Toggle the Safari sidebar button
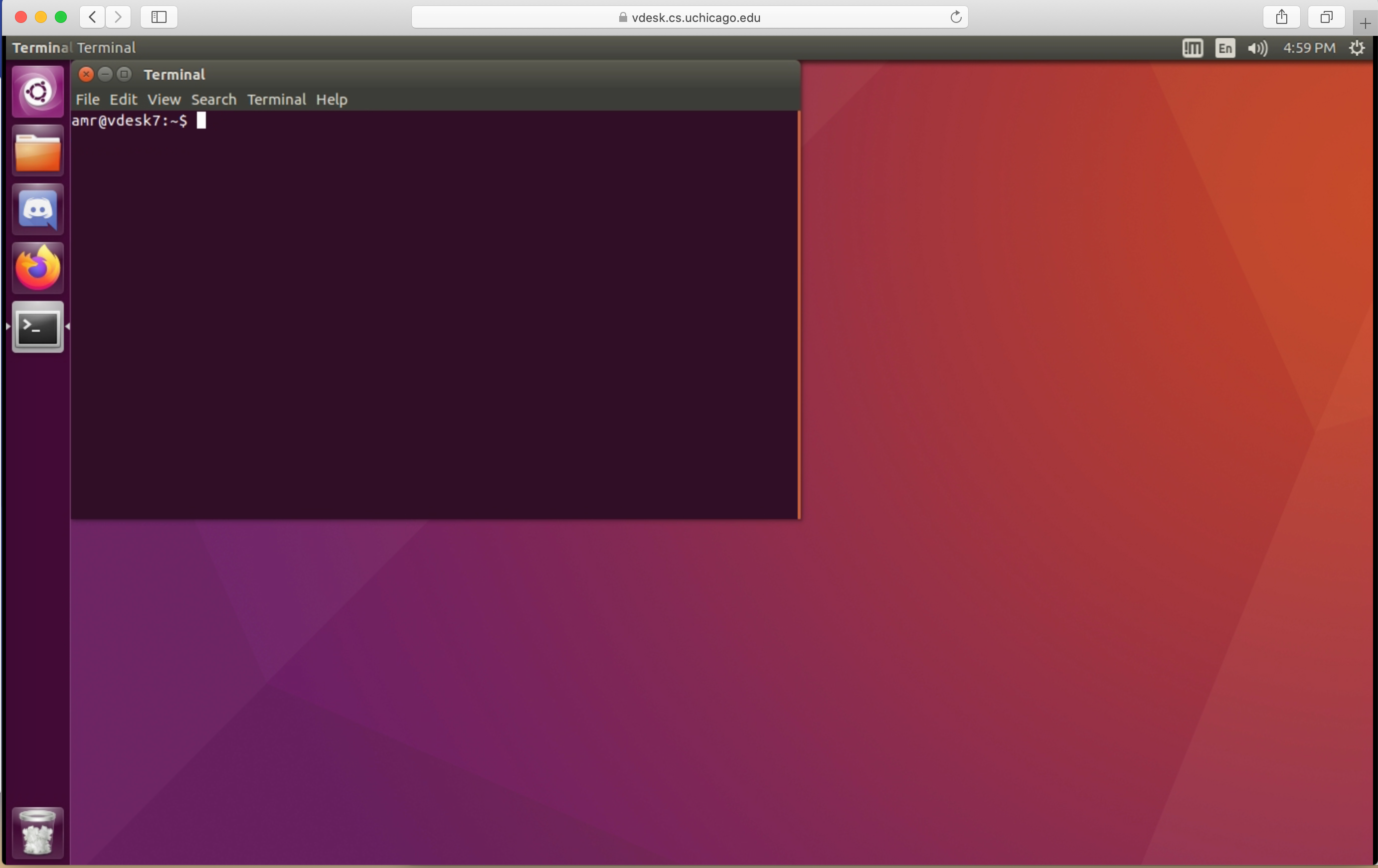Screen dimensions: 1378x868 coord(159,17)
